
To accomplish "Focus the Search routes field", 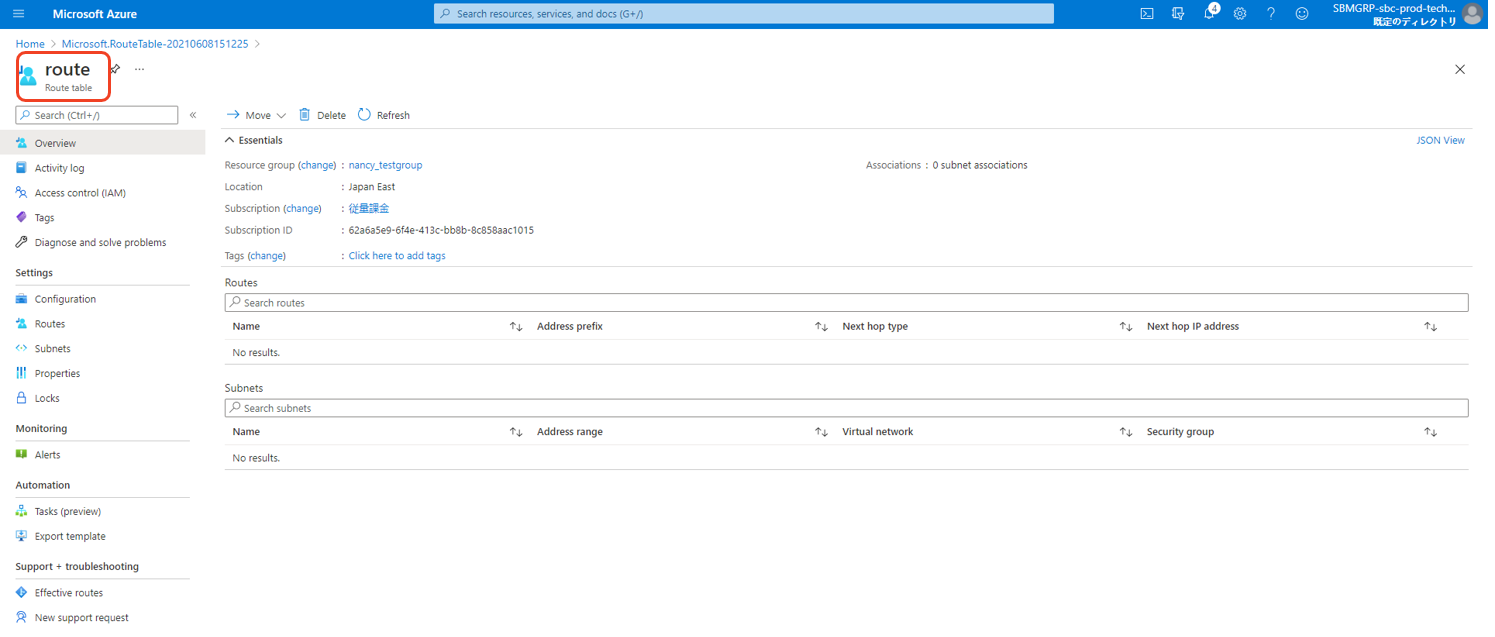I will 846,302.
